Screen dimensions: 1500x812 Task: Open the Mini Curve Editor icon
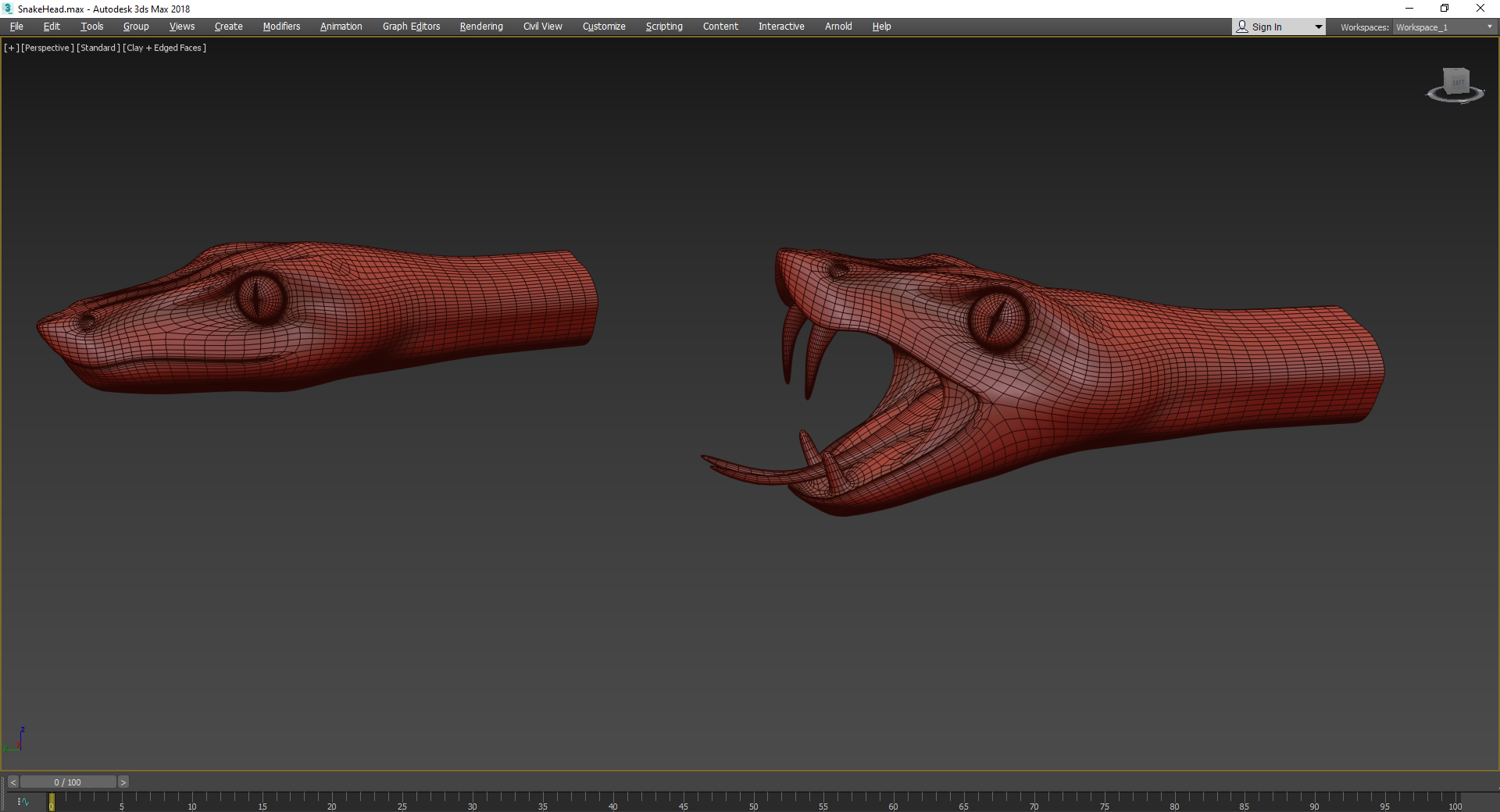click(23, 802)
